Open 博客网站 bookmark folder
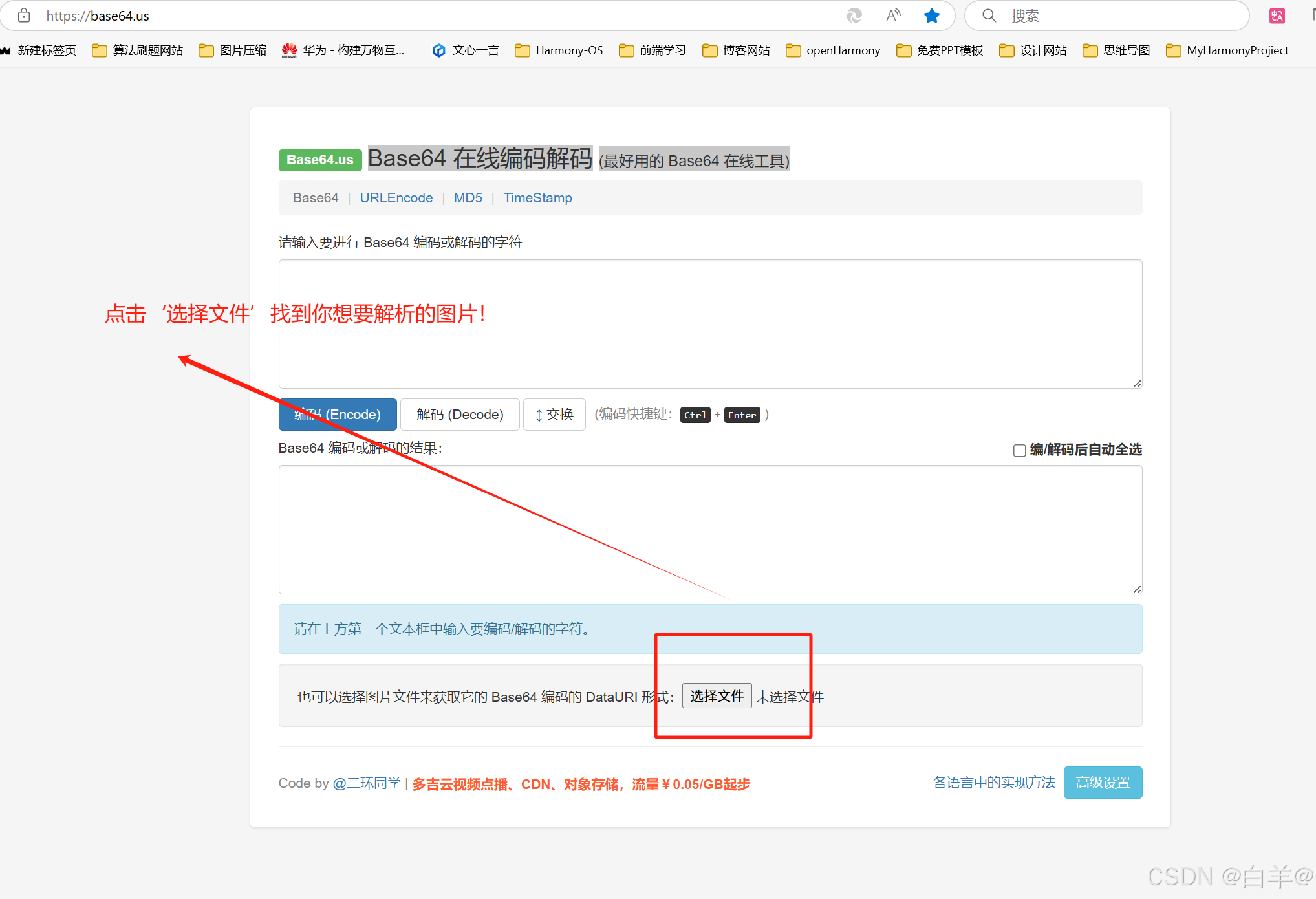Image resolution: width=1316 pixels, height=899 pixels. [x=736, y=50]
